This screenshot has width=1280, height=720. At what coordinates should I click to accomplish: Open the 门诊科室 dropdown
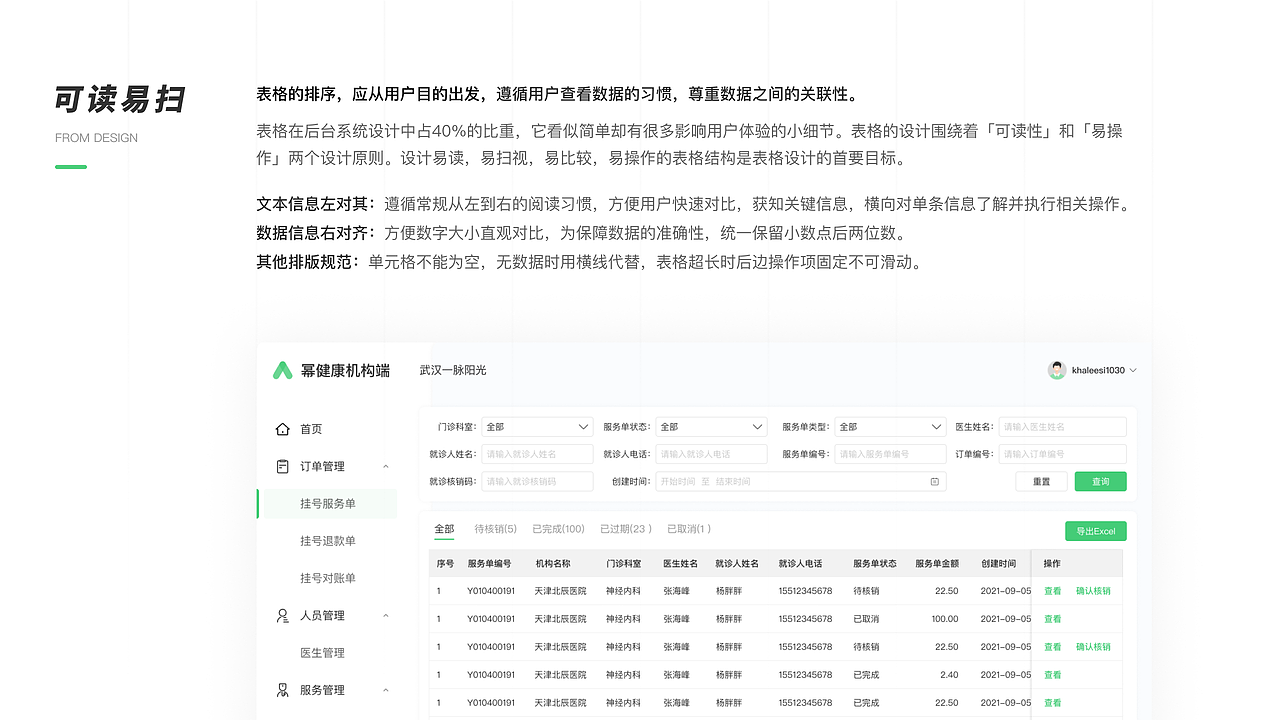[537, 427]
